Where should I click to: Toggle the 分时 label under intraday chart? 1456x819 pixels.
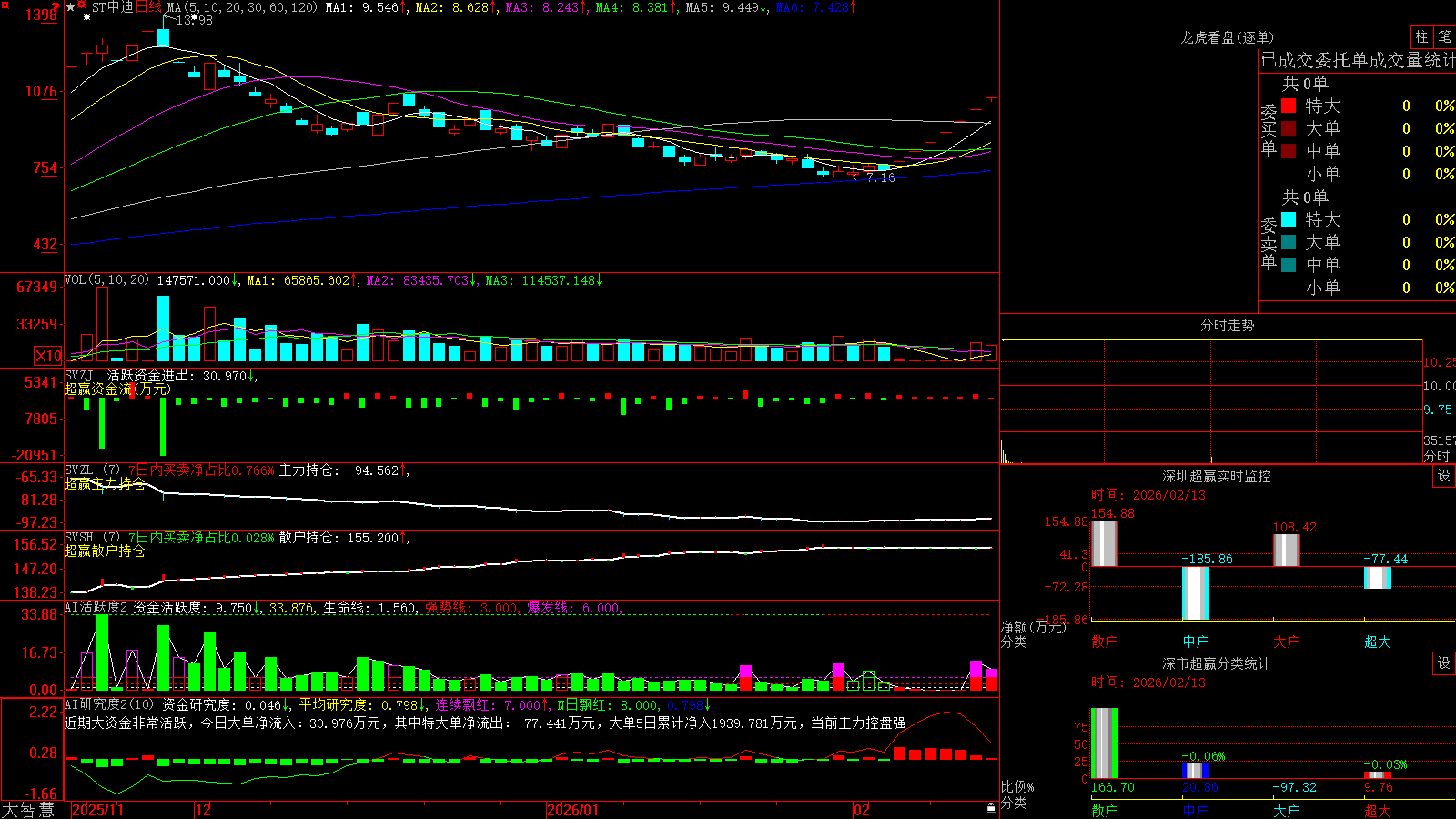pyautogui.click(x=1437, y=455)
